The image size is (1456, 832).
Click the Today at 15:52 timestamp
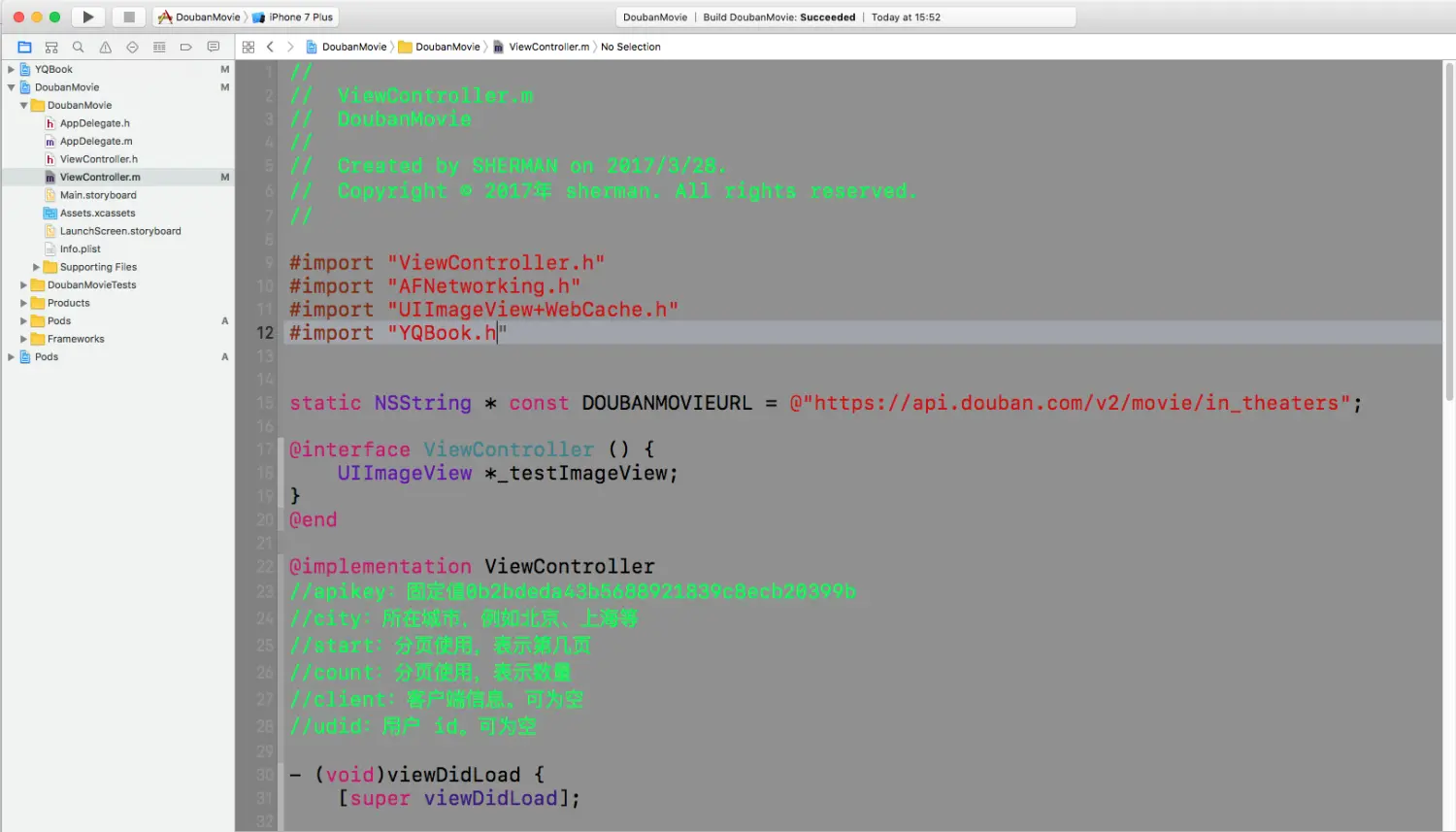click(906, 17)
